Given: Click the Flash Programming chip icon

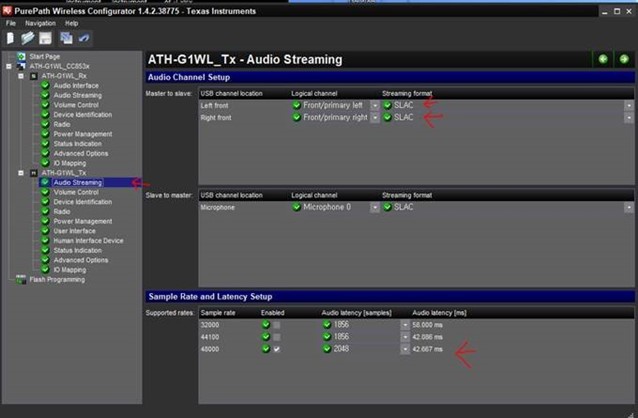Looking at the screenshot, I should click(21, 279).
